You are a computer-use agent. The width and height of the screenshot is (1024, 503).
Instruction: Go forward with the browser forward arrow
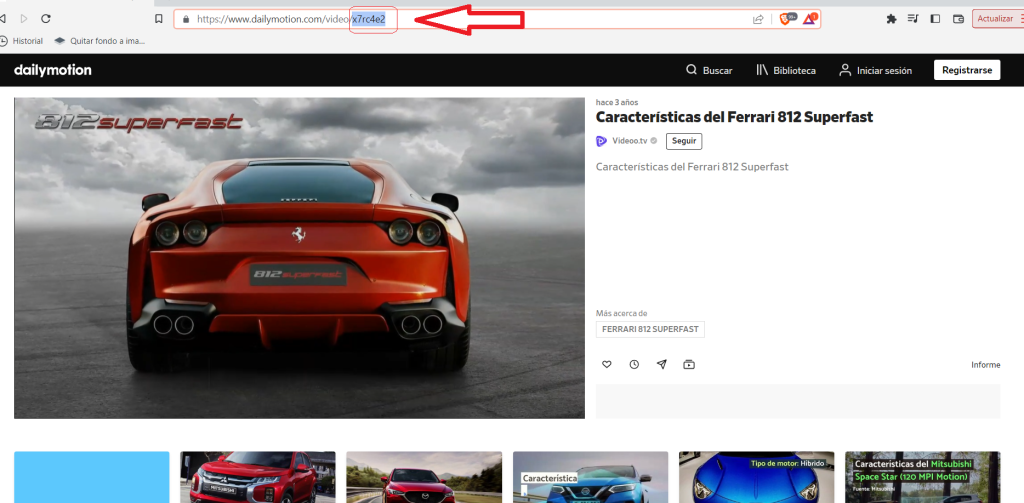[24, 19]
